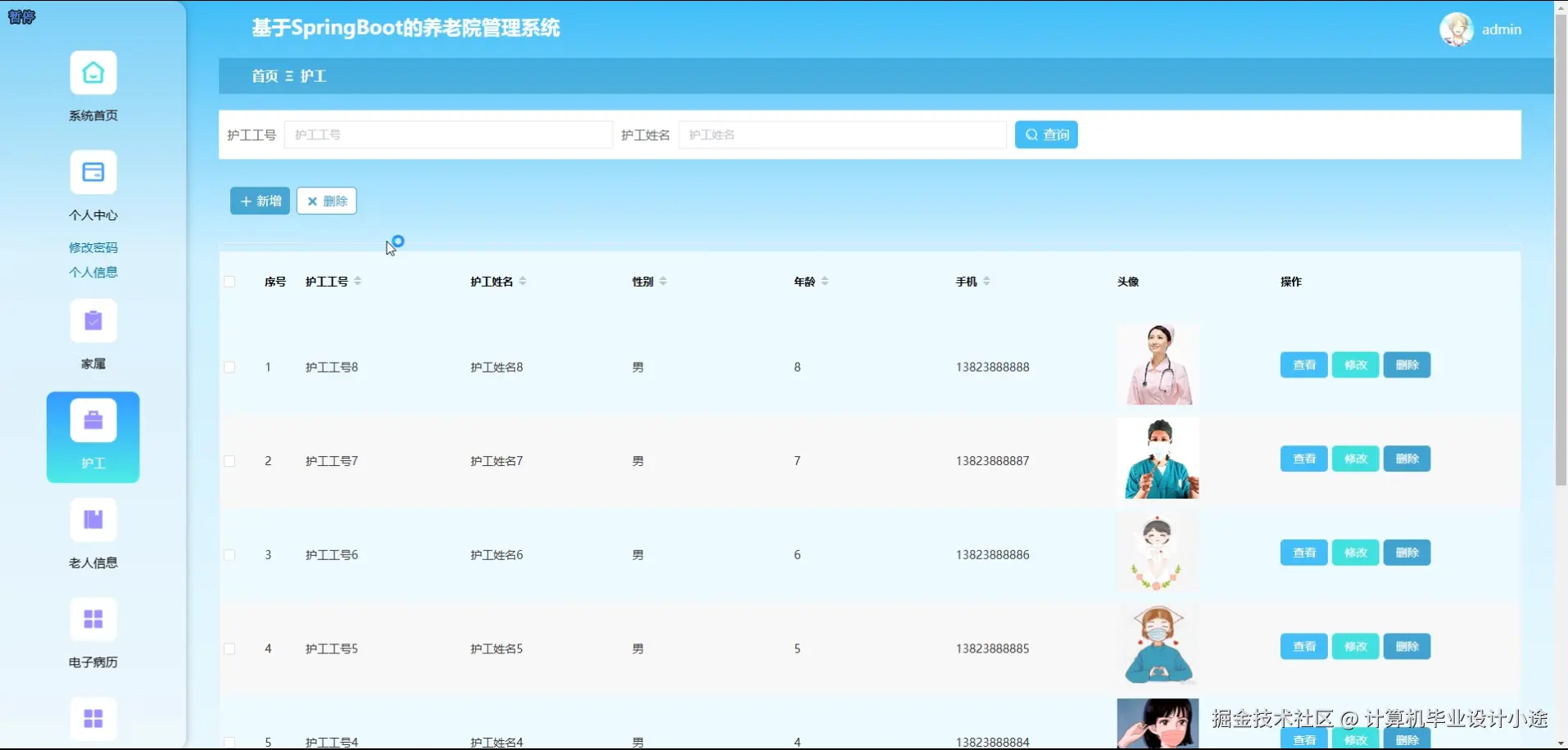Open 系统首页 via the home icon

pos(93,72)
